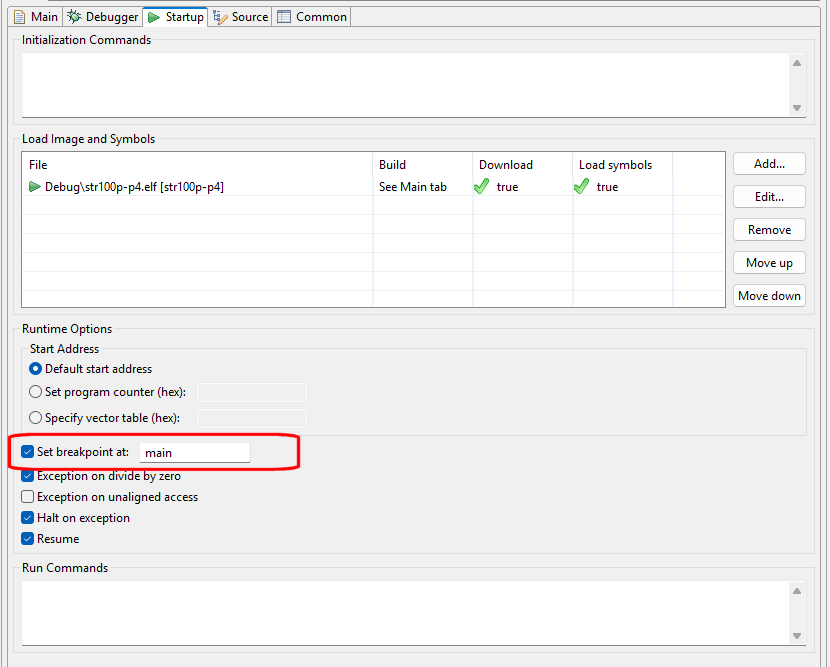Click the breakpoint field containing main

pyautogui.click(x=195, y=452)
